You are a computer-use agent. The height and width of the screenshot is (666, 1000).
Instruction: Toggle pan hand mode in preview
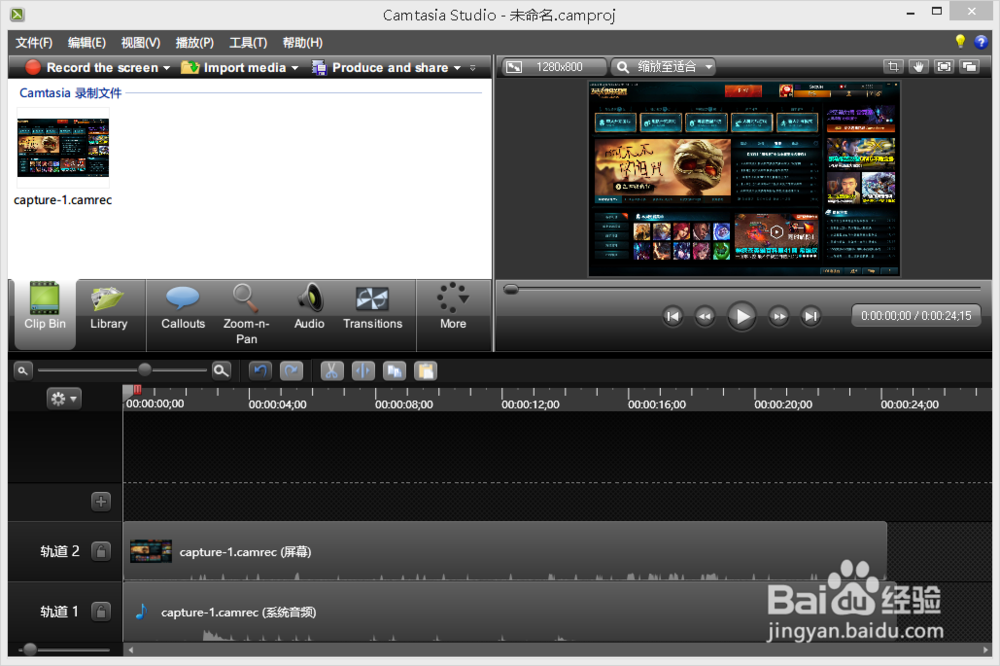coord(918,66)
